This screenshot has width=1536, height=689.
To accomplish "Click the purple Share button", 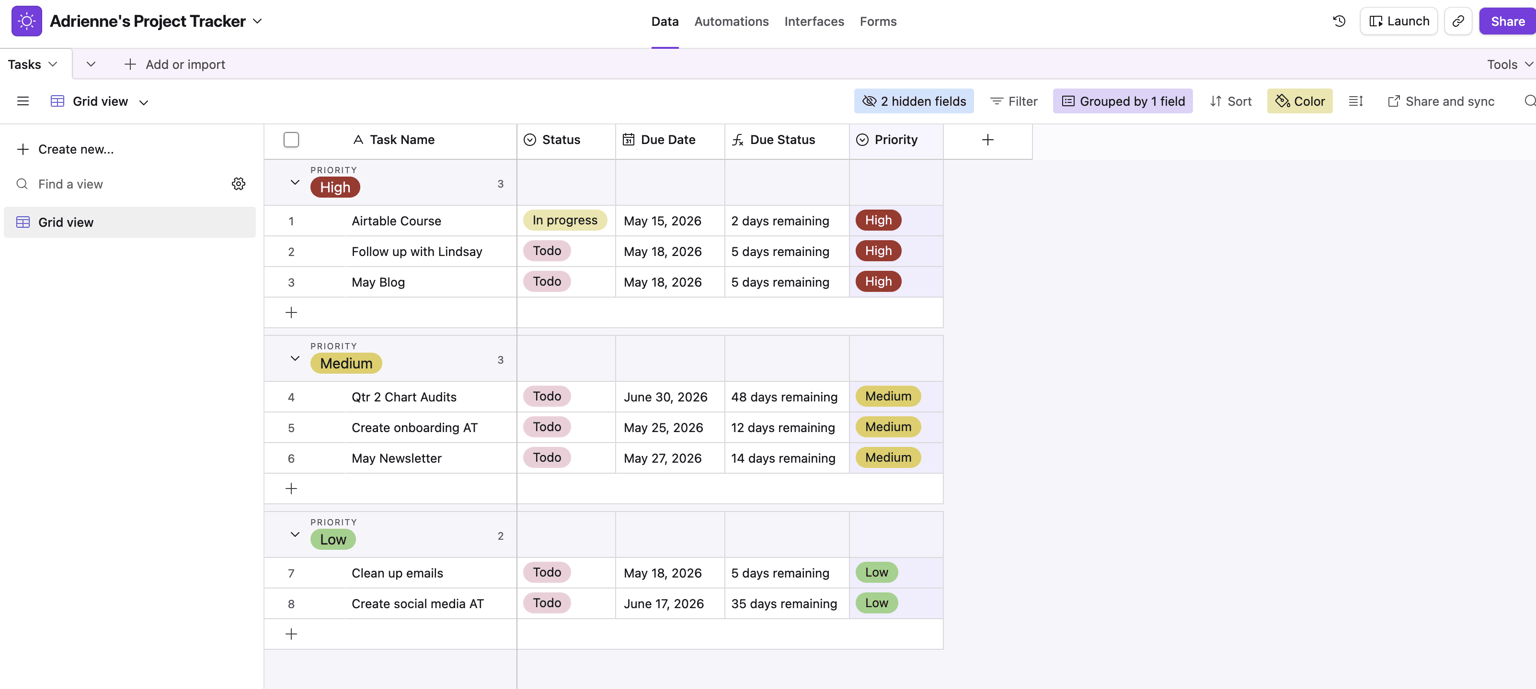I will [1507, 21].
